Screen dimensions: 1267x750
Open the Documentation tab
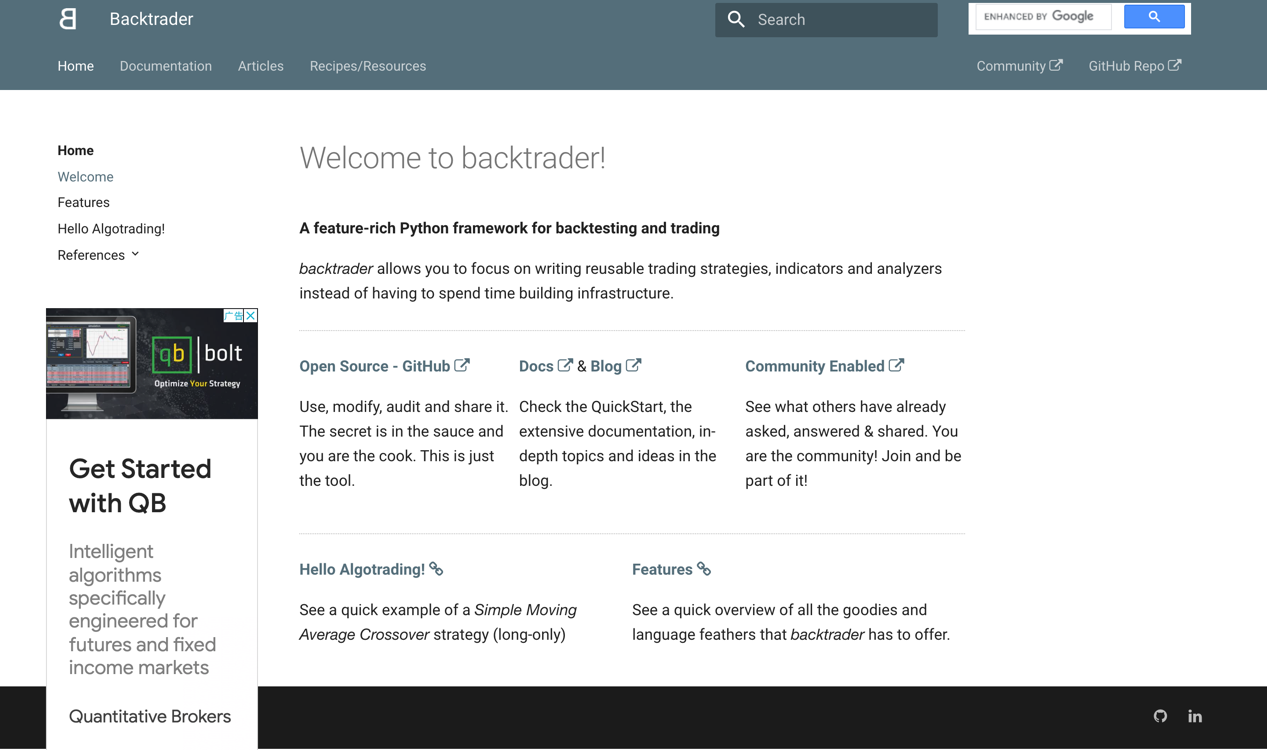(166, 66)
